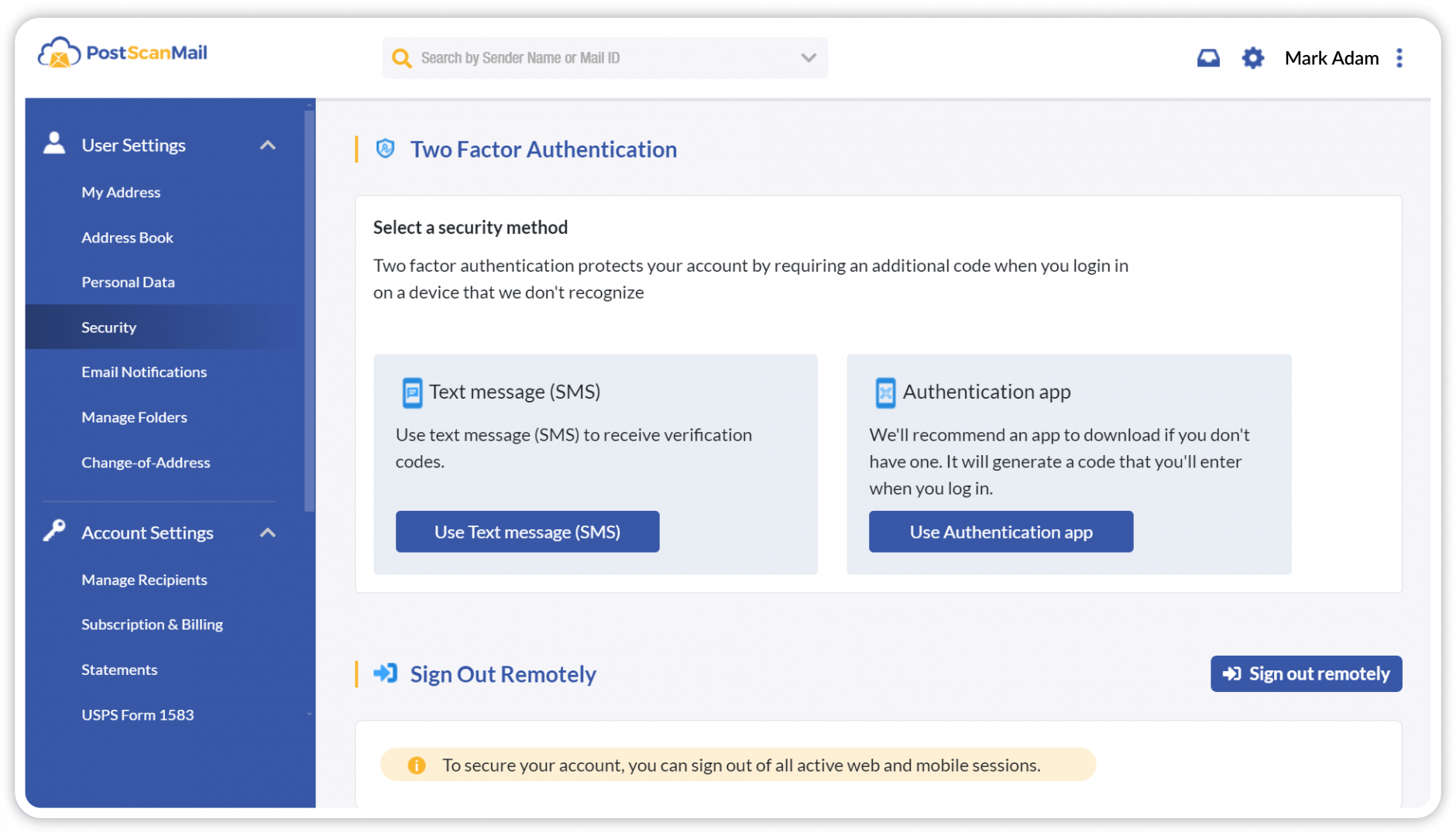The height and width of the screenshot is (836, 1456).
Task: Open Subscription & Billing settings
Action: pos(152,624)
